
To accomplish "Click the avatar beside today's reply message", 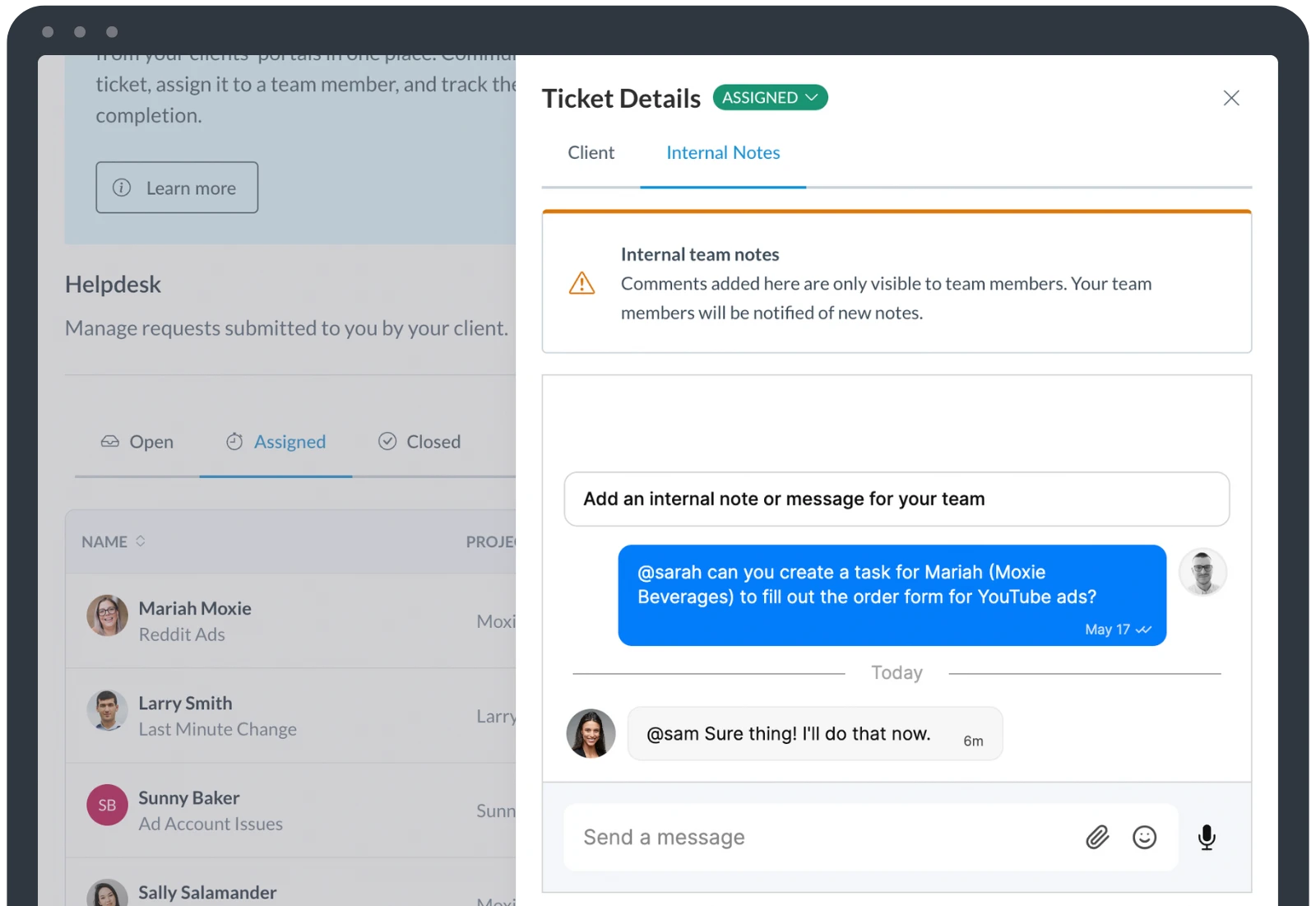I will (x=590, y=733).
